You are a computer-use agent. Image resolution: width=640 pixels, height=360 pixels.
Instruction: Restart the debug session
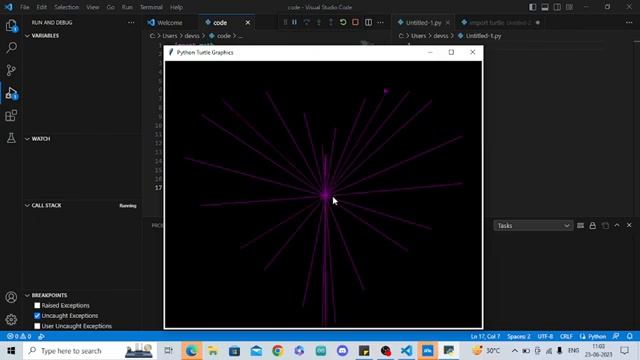[x=343, y=22]
